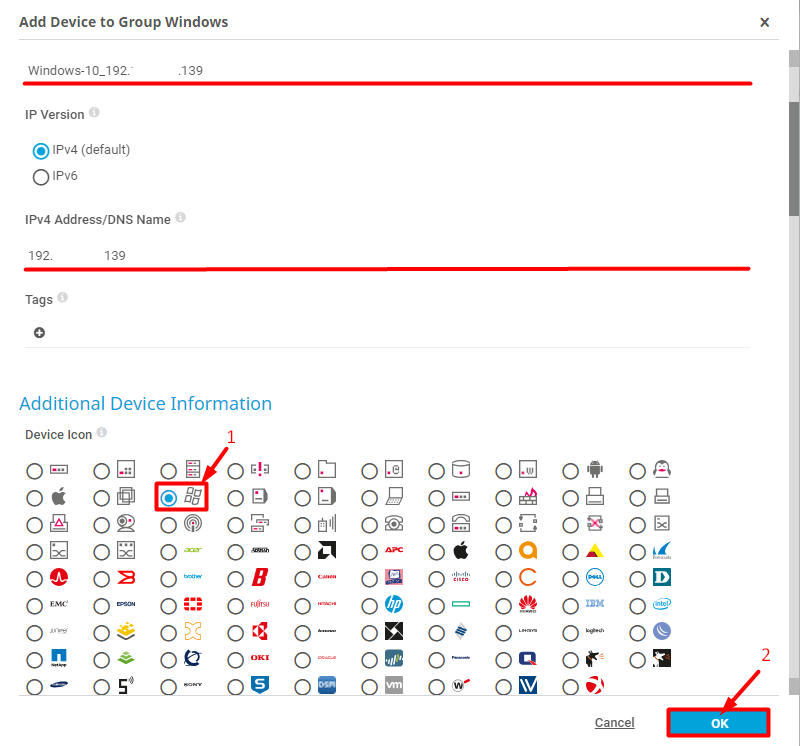Click the dialog's vertical scrollbar thumb
Viewport: 800px width, 746px height.
point(794,159)
